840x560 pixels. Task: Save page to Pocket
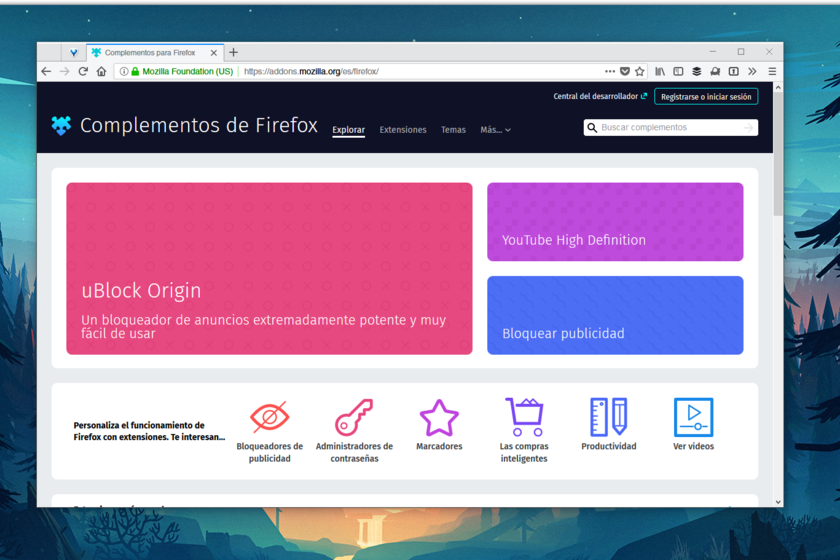pyautogui.click(x=625, y=71)
